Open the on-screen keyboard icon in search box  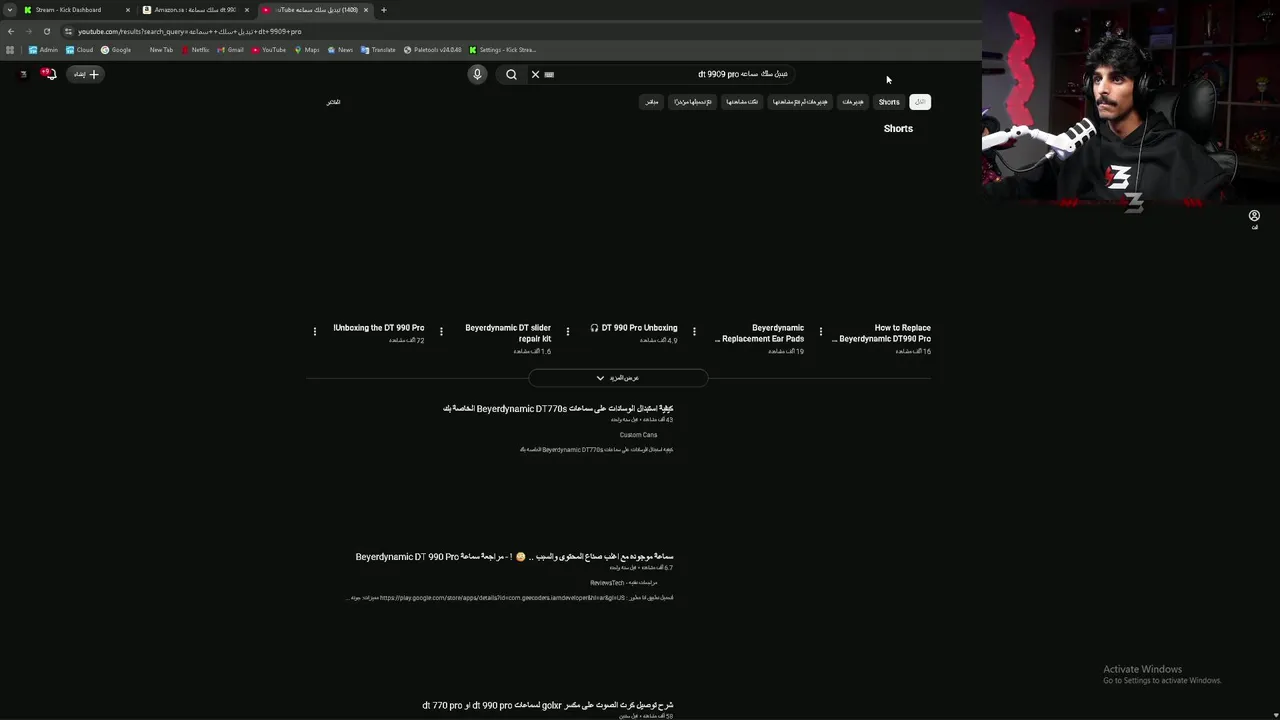click(549, 74)
